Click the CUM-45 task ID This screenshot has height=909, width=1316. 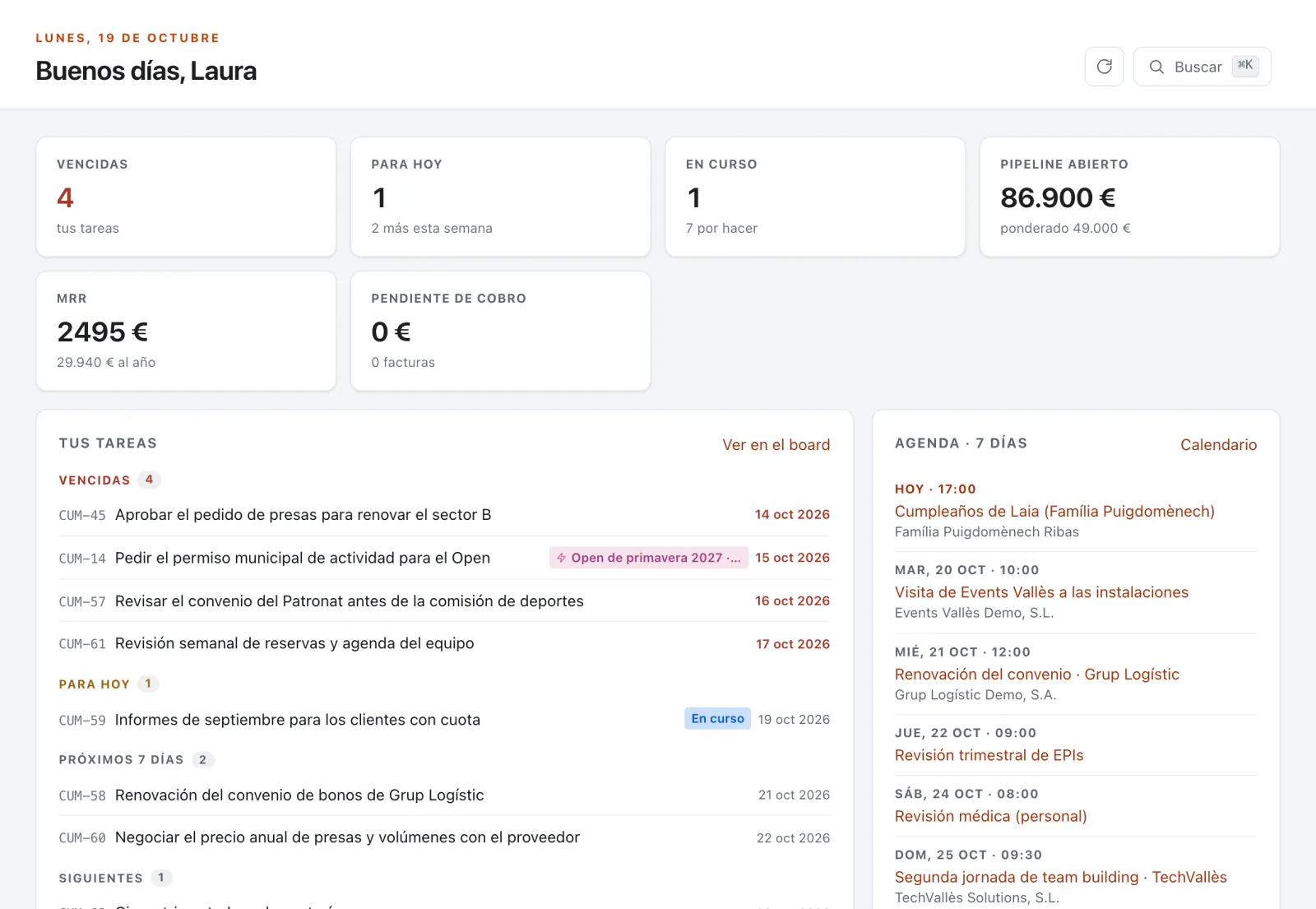(82, 516)
